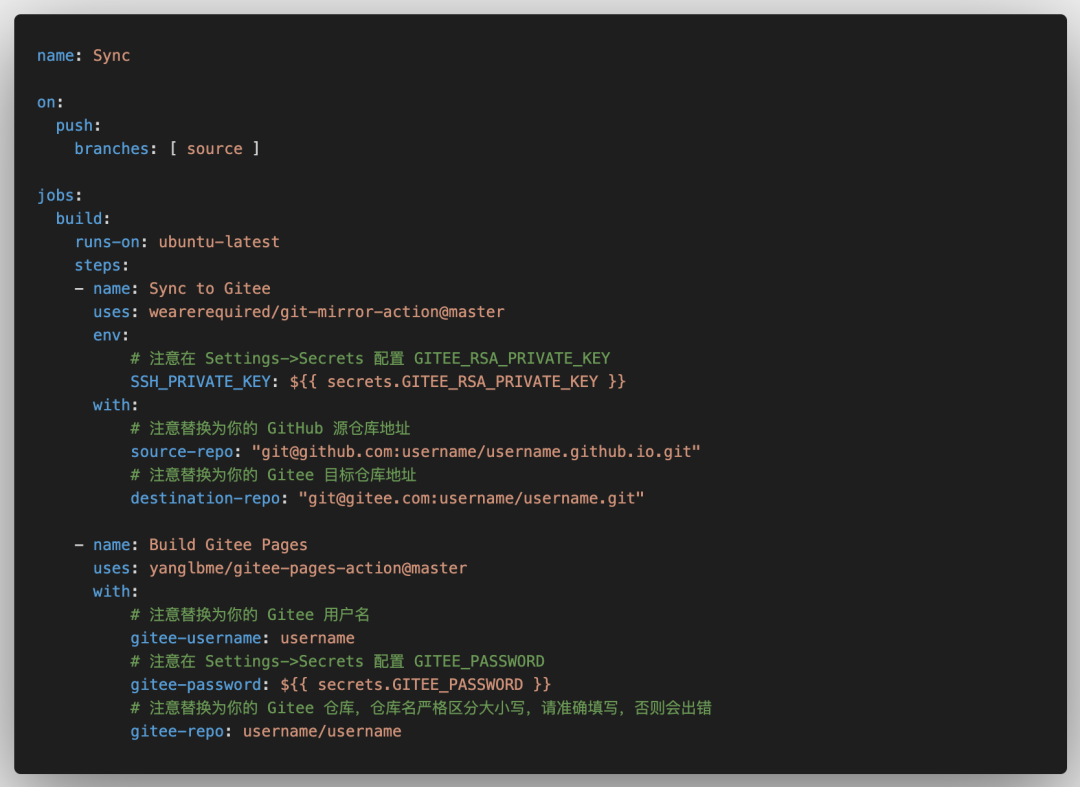This screenshot has width=1080, height=787.
Task: Click the 'name: Sync' line
Action: 83,56
